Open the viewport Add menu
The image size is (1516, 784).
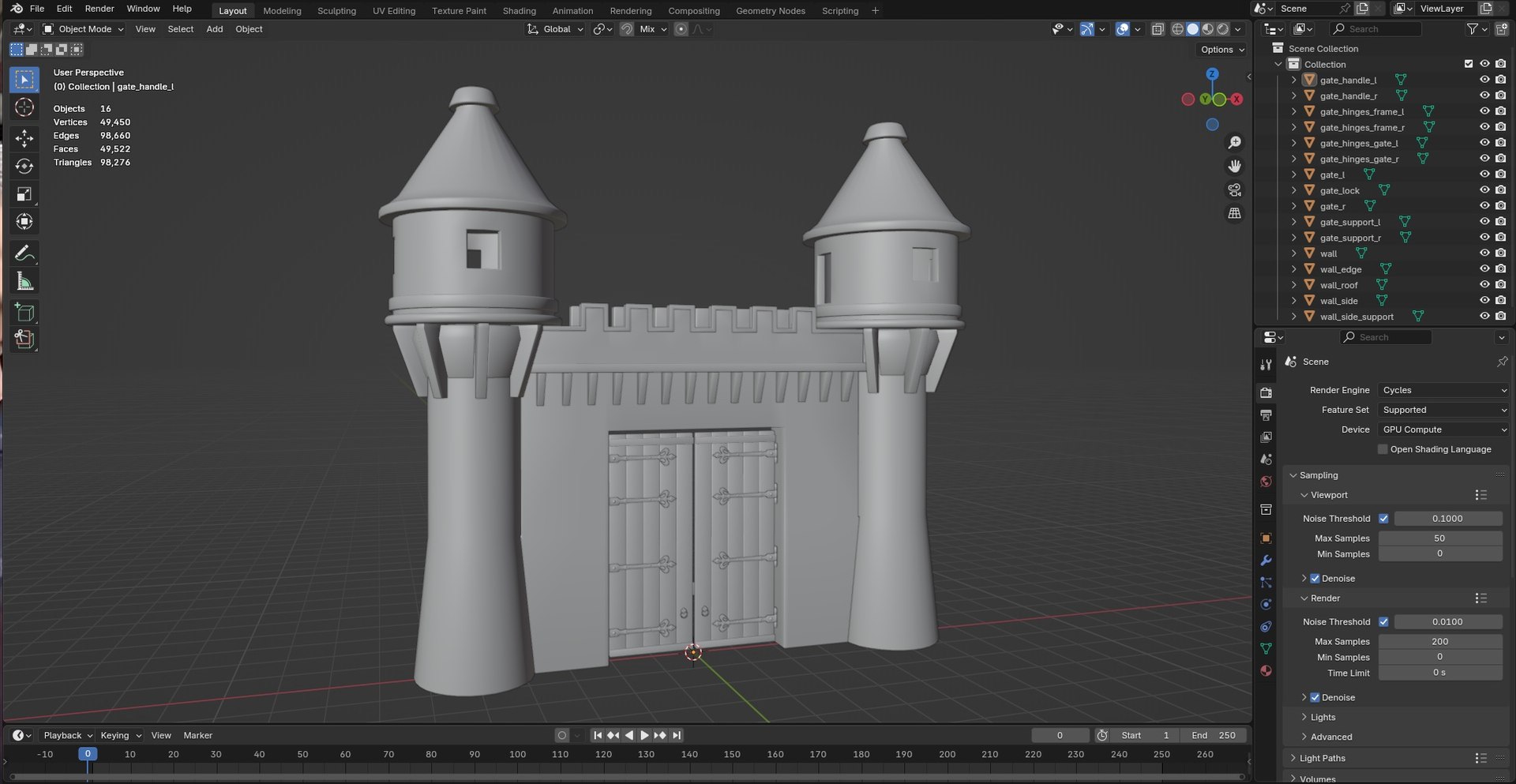214,29
